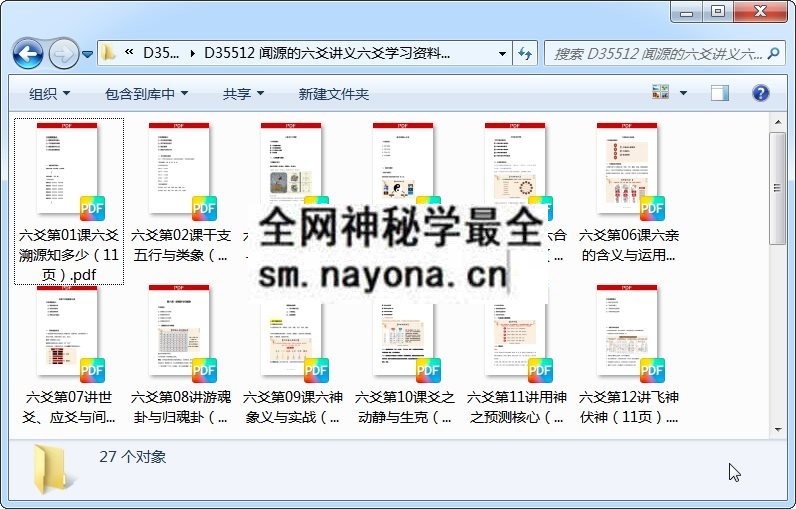This screenshot has width=796, height=509.
Task: Click file name 六爻第06课六亲的含义与运用
Action: (x=628, y=245)
